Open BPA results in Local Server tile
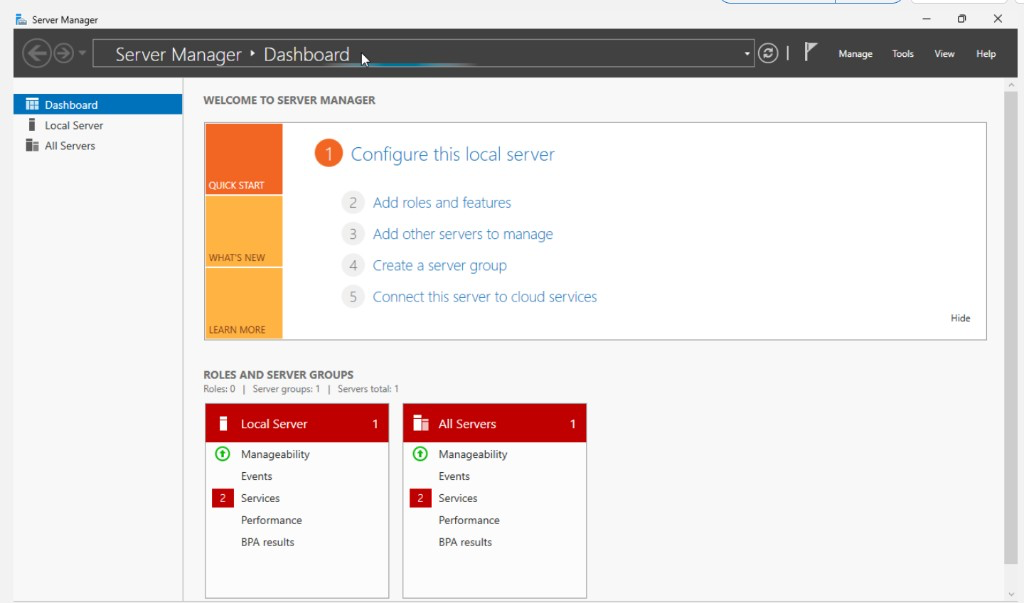 (x=267, y=542)
